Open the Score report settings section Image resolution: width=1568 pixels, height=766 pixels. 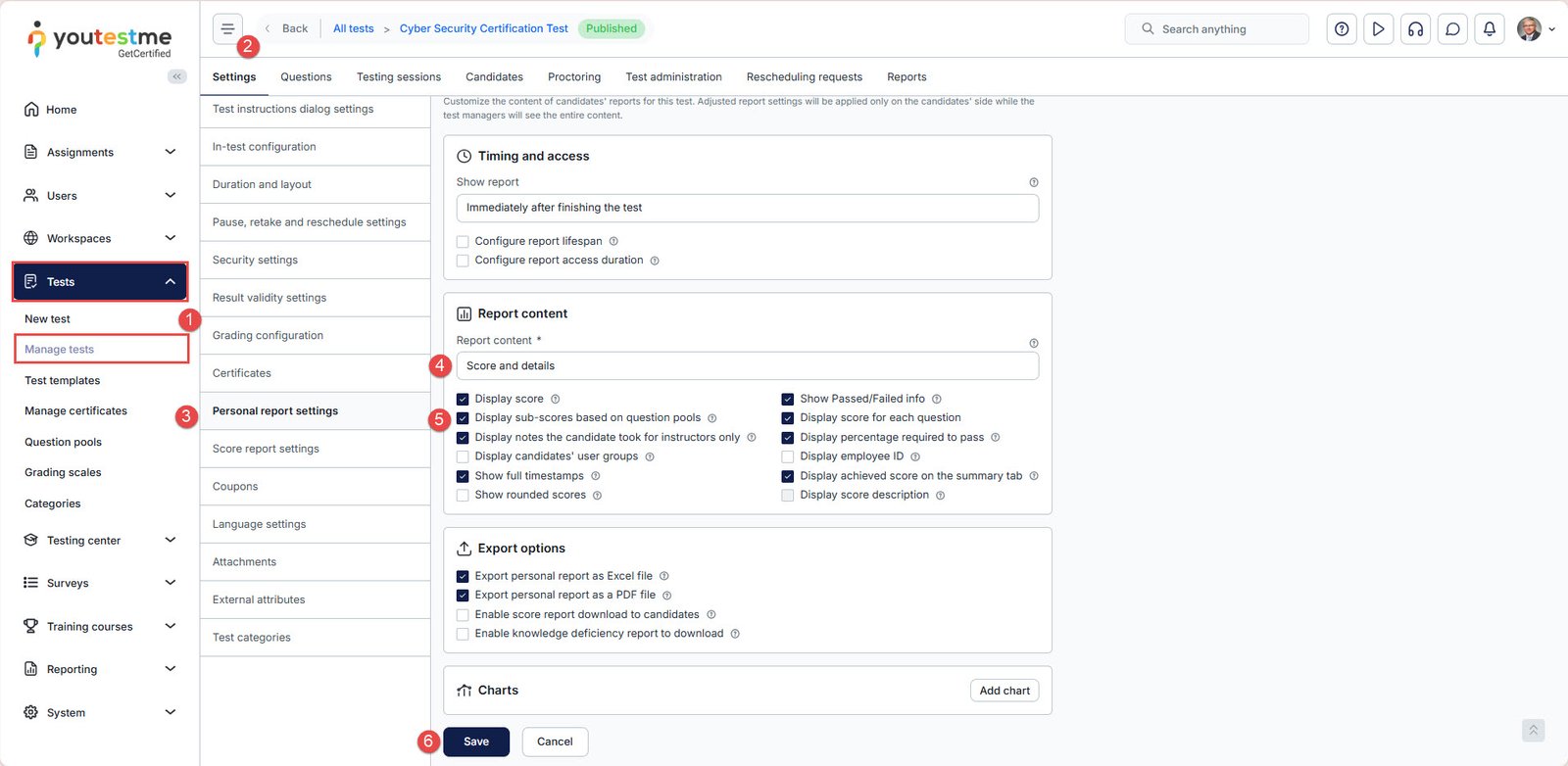pyautogui.click(x=266, y=449)
